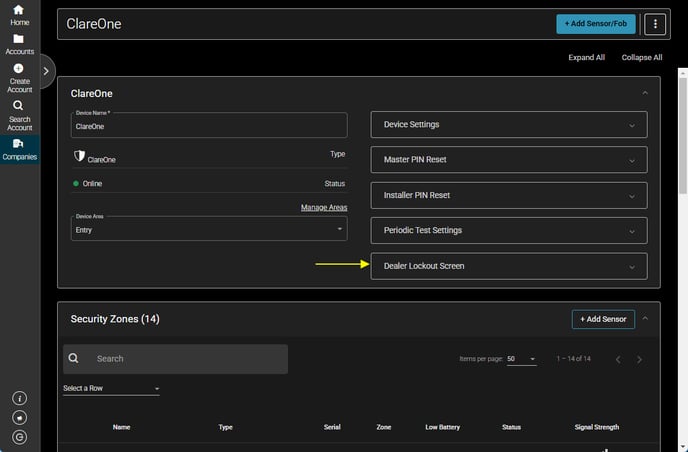Screen dimensions: 688x452
Task: Click the page vertical scrollbar thumb
Action: click(x=683, y=135)
